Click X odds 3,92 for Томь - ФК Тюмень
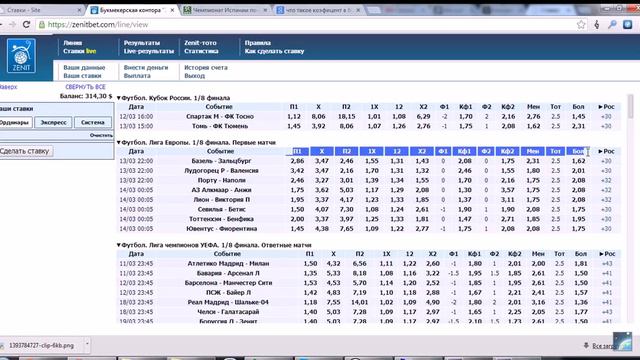 318,127
